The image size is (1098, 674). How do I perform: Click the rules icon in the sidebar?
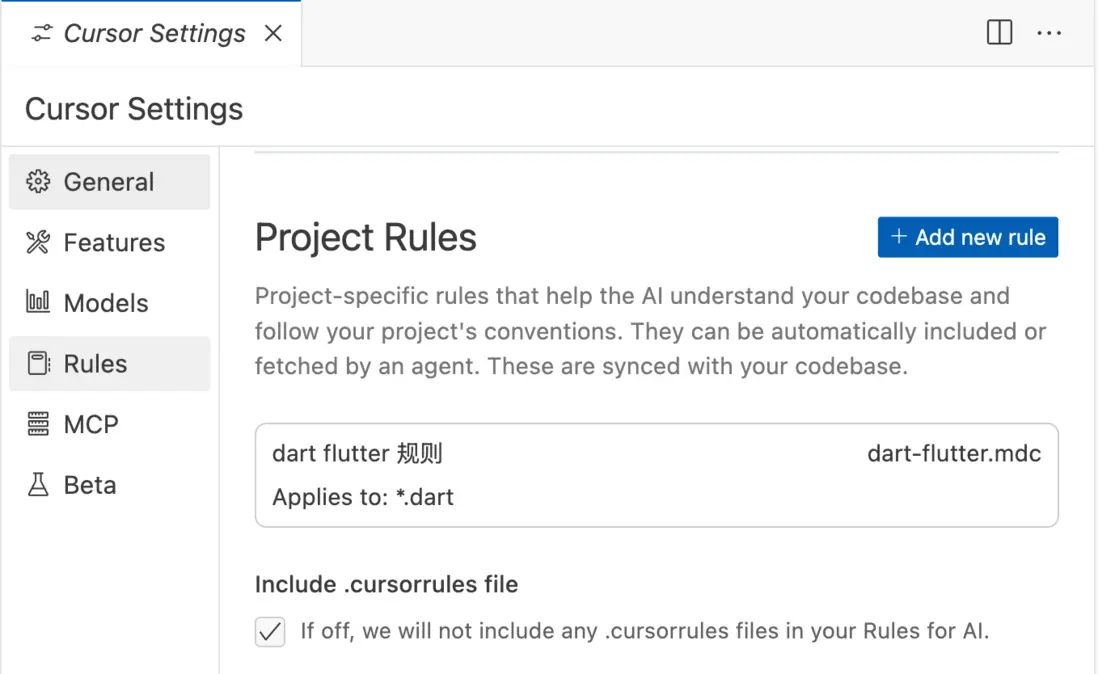[x=38, y=364]
